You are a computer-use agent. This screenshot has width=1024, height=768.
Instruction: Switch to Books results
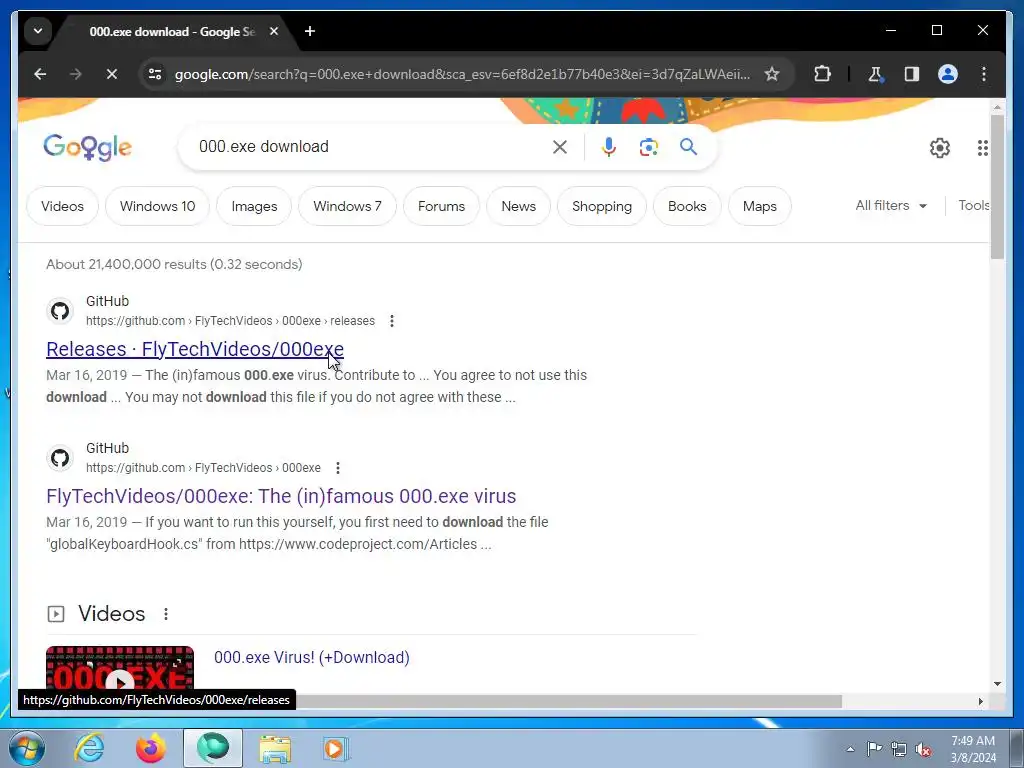tap(687, 206)
